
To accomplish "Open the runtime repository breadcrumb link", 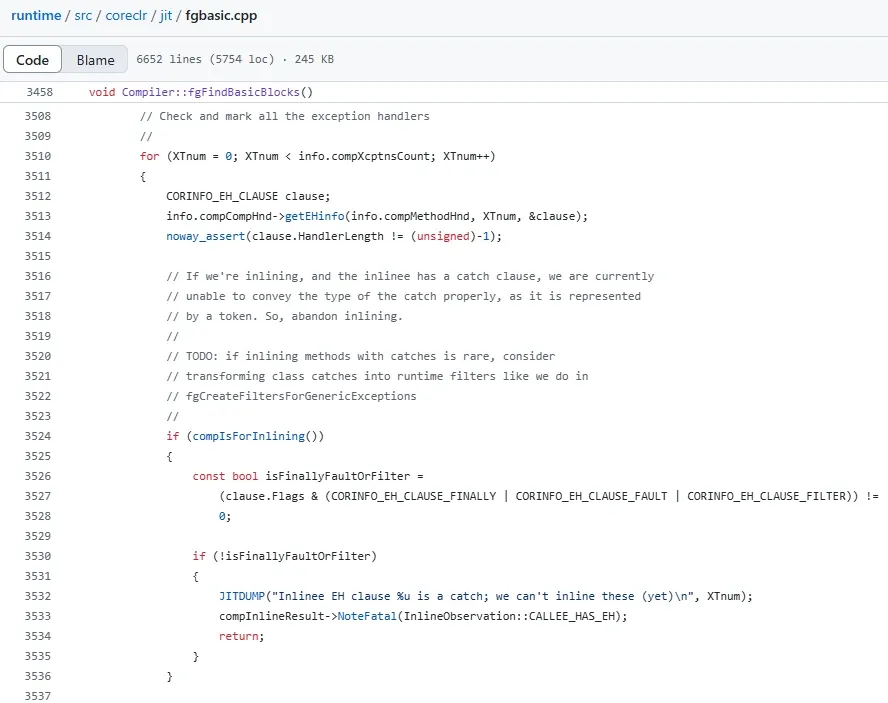I will point(36,15).
